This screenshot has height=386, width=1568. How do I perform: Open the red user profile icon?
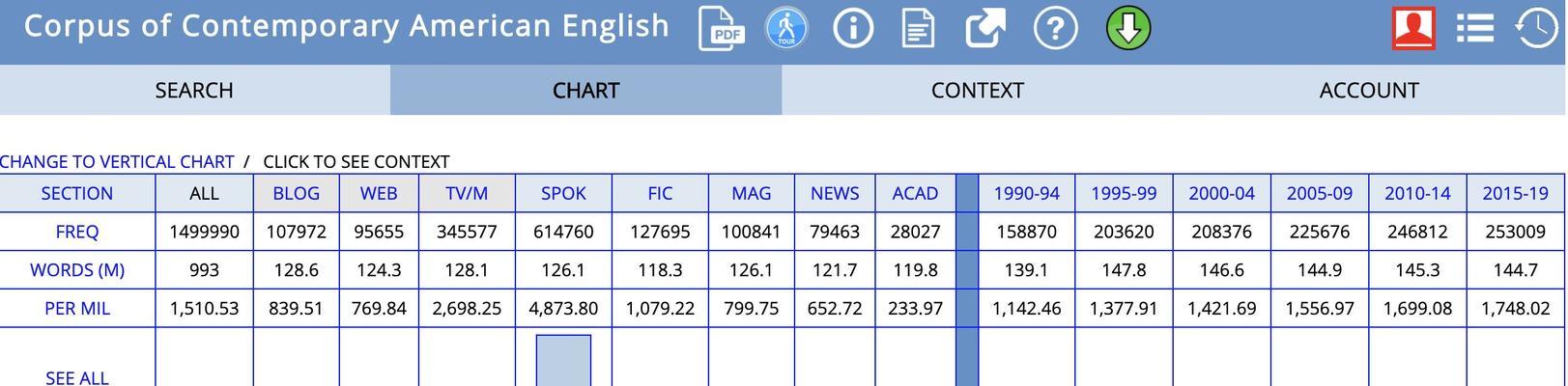point(1413,28)
